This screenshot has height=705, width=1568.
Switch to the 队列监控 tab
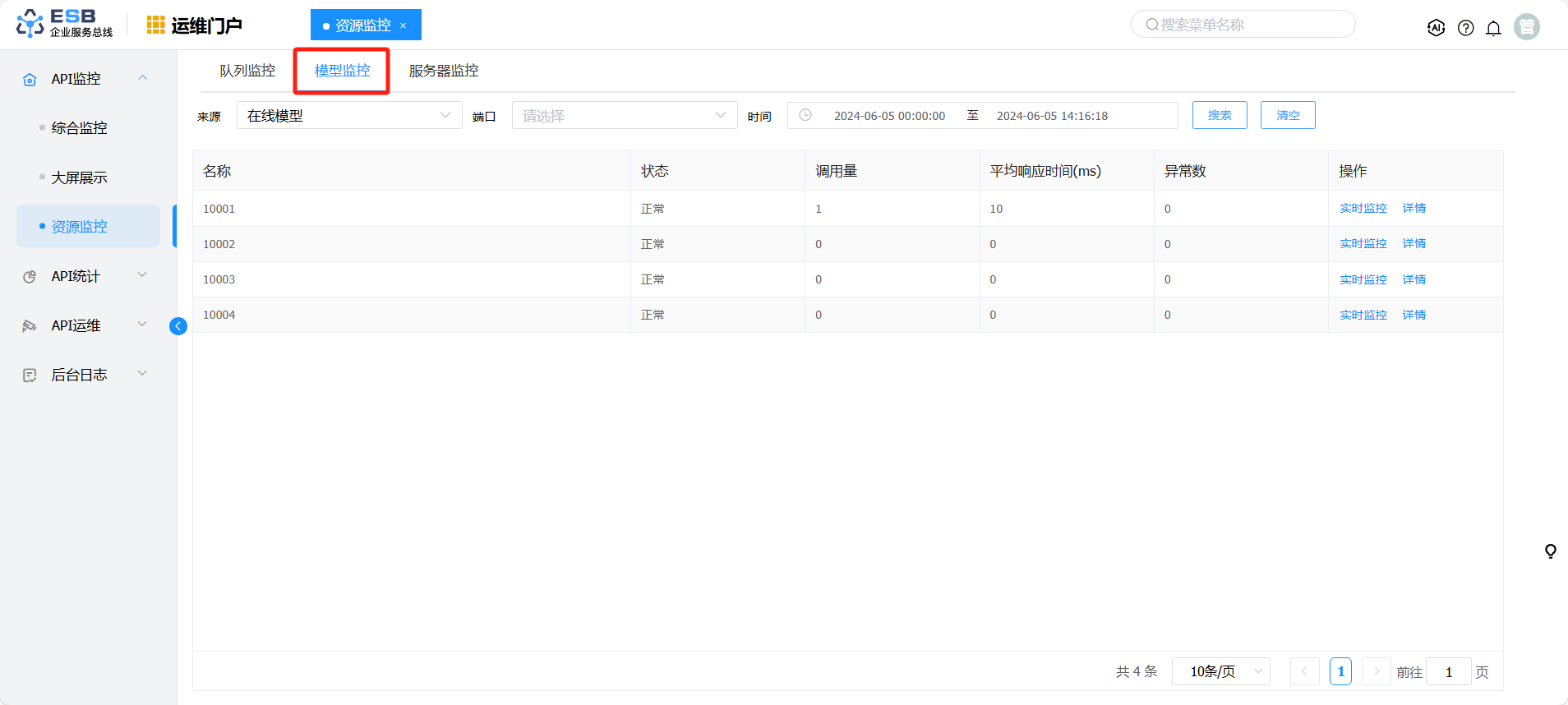(247, 71)
